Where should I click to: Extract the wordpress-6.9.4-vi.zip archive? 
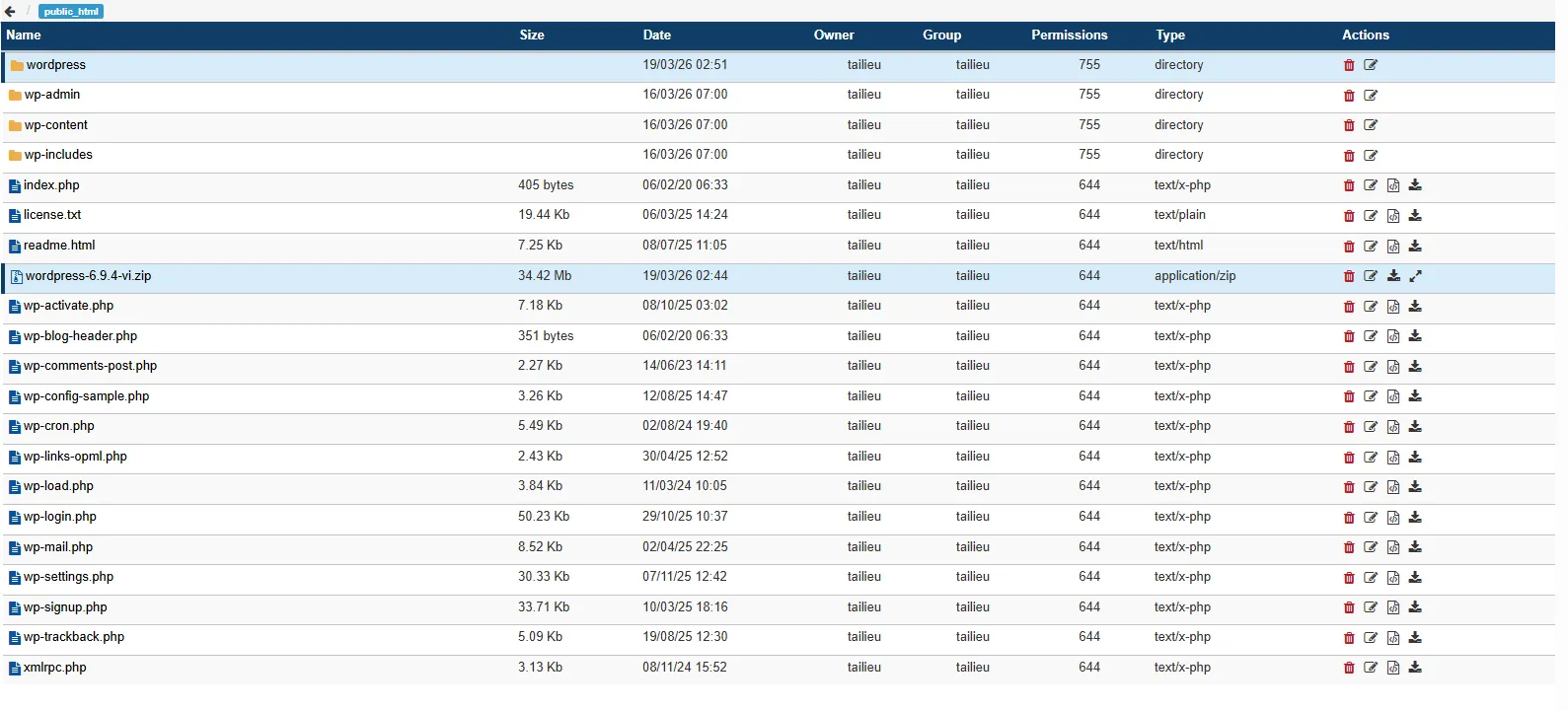point(1415,277)
